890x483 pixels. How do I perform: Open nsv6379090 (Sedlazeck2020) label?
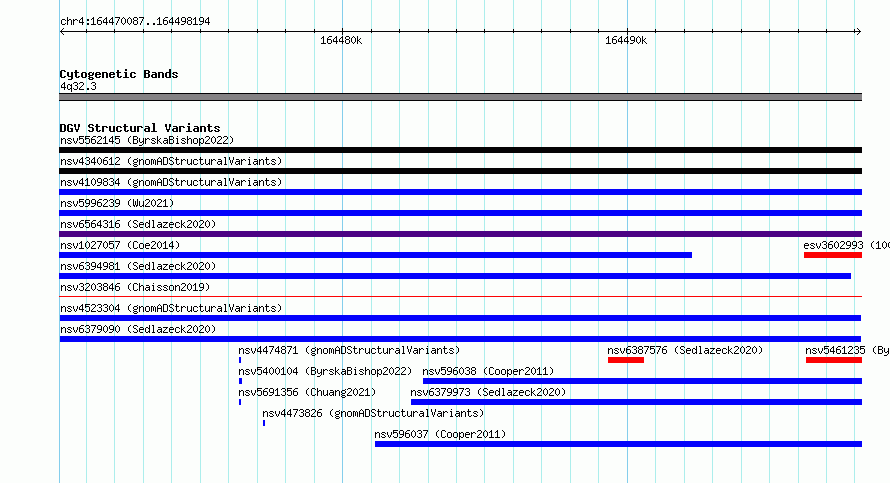click(138, 329)
